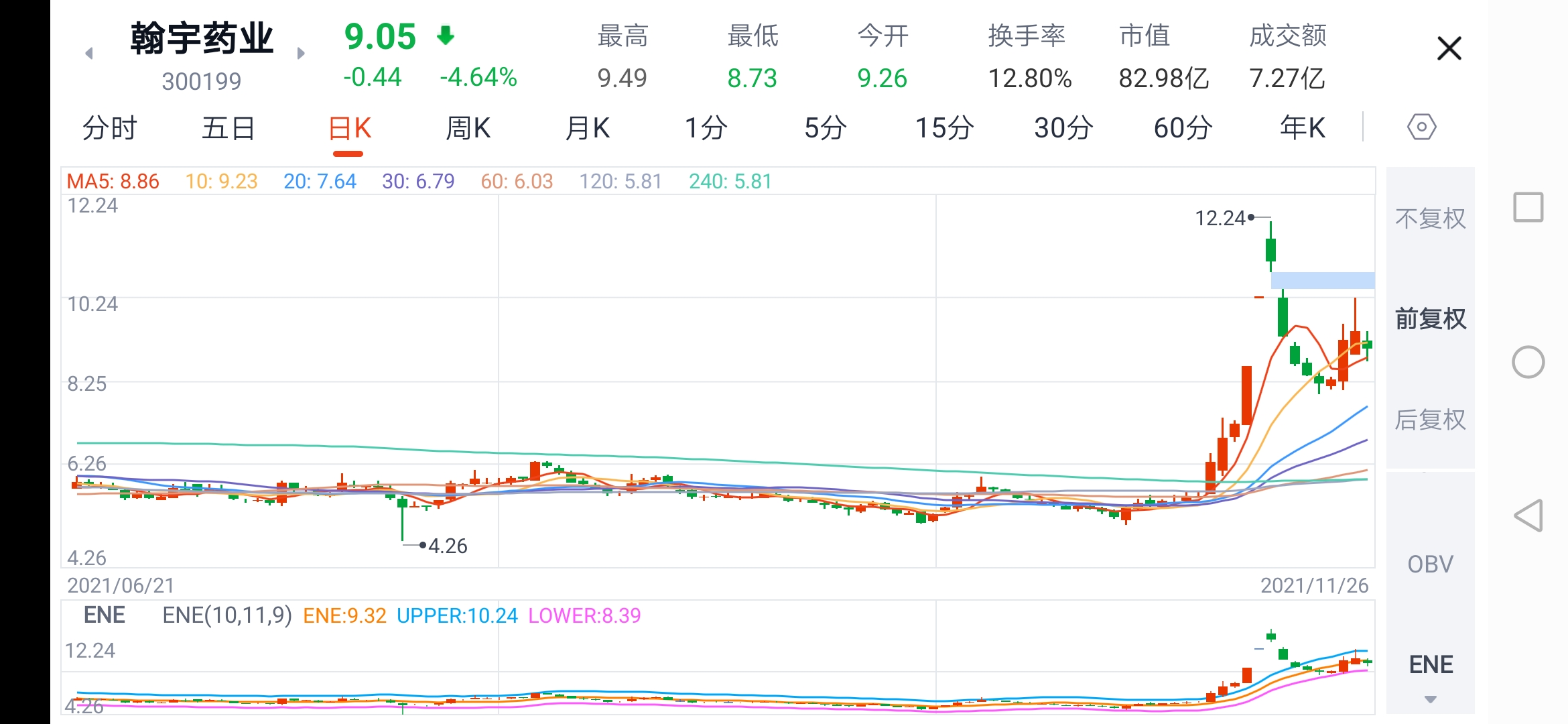Select the 日K daily candlestick tab
1568x724 pixels.
point(349,127)
